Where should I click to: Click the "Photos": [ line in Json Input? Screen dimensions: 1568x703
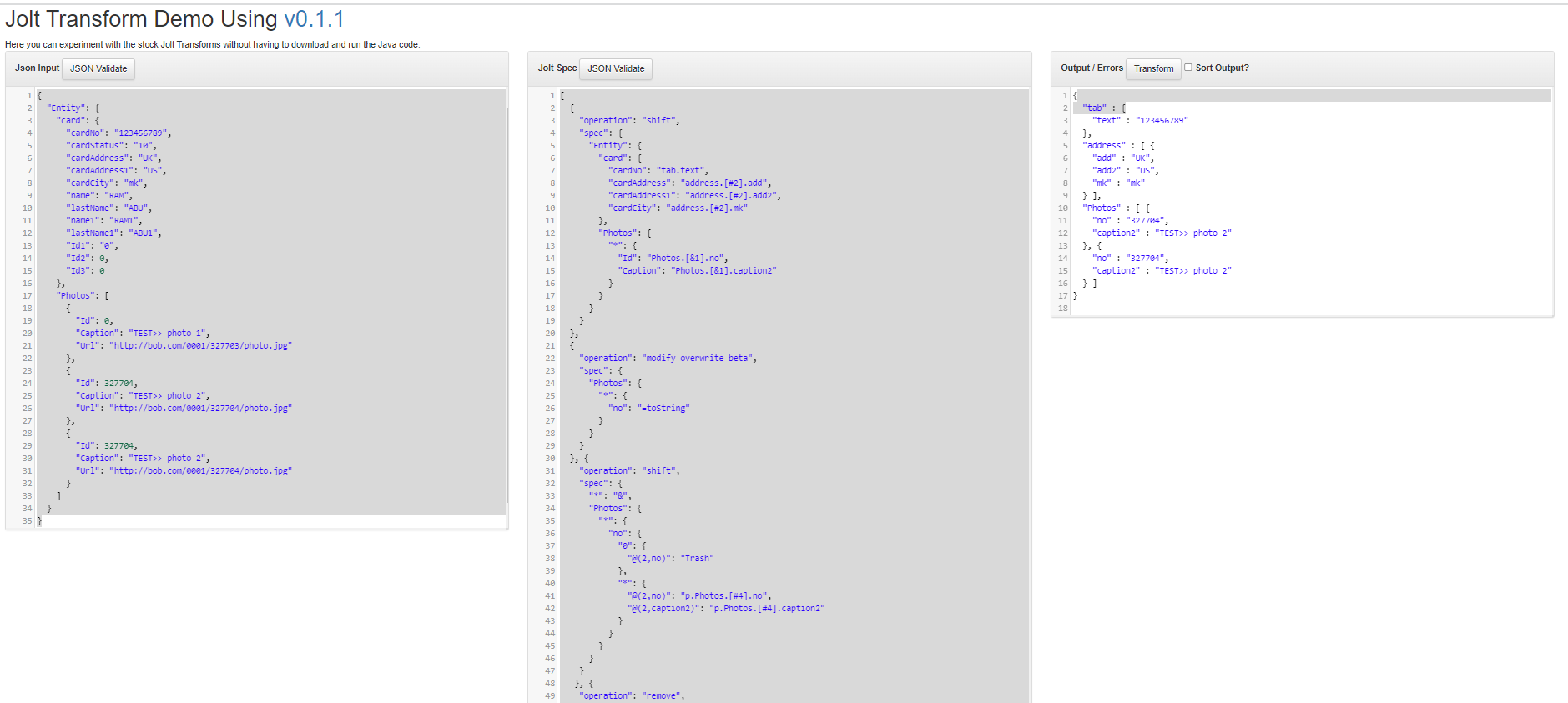pyautogui.click(x=83, y=295)
